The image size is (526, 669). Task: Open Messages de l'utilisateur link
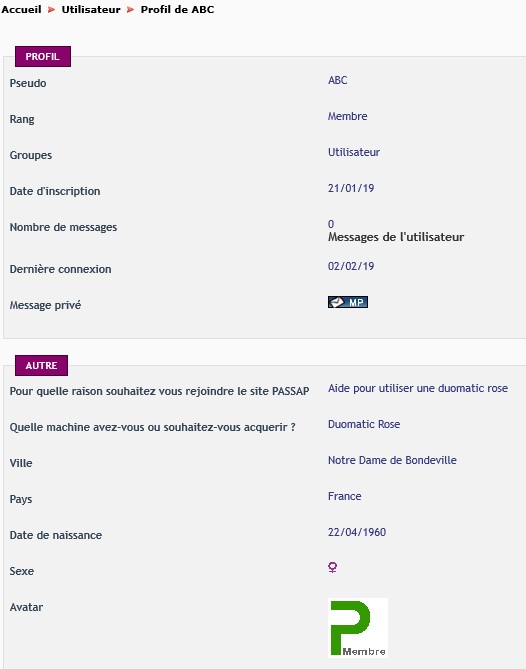click(396, 237)
